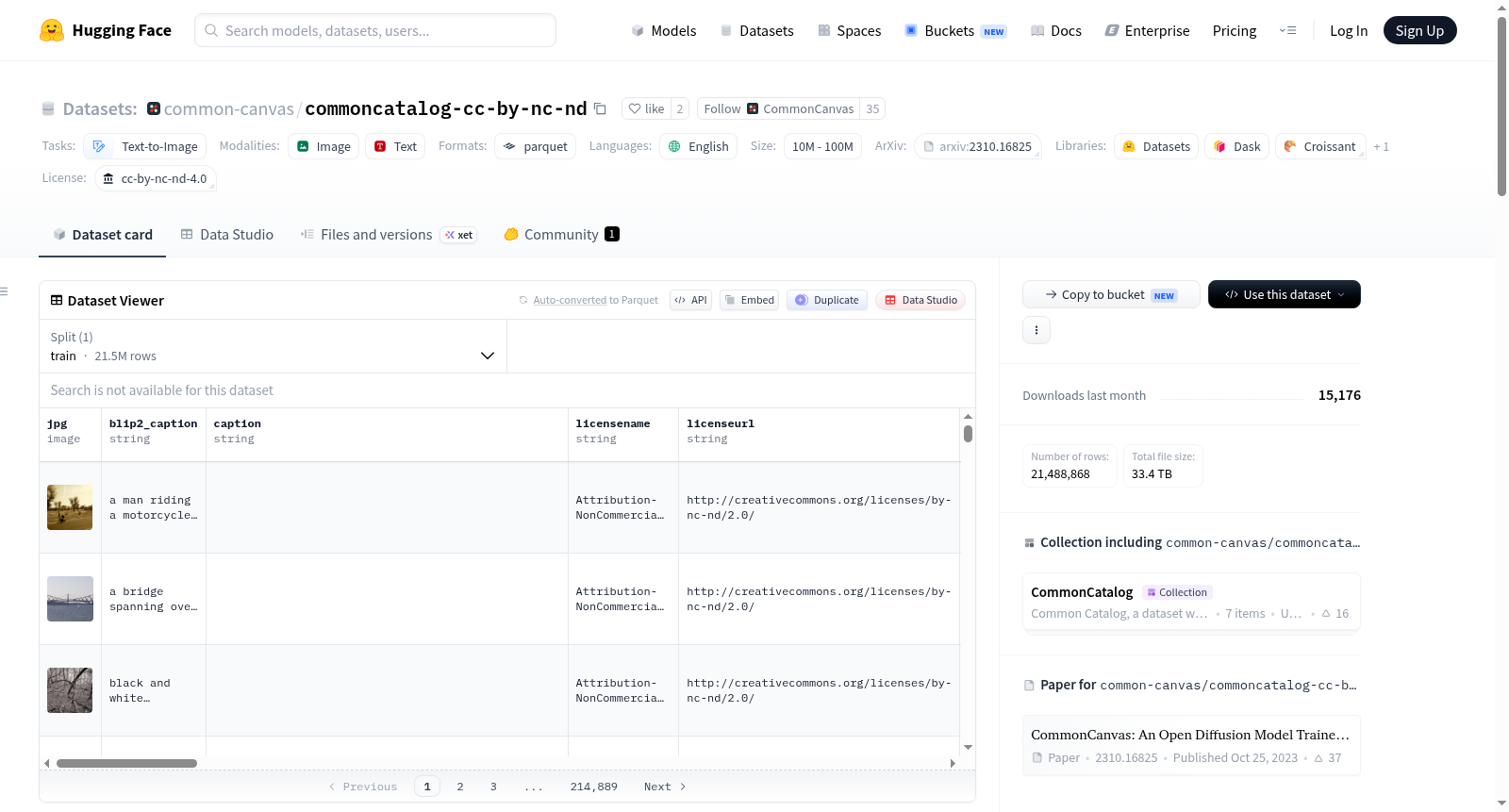
Task: Jump to last page 214,889
Action: [x=593, y=786]
